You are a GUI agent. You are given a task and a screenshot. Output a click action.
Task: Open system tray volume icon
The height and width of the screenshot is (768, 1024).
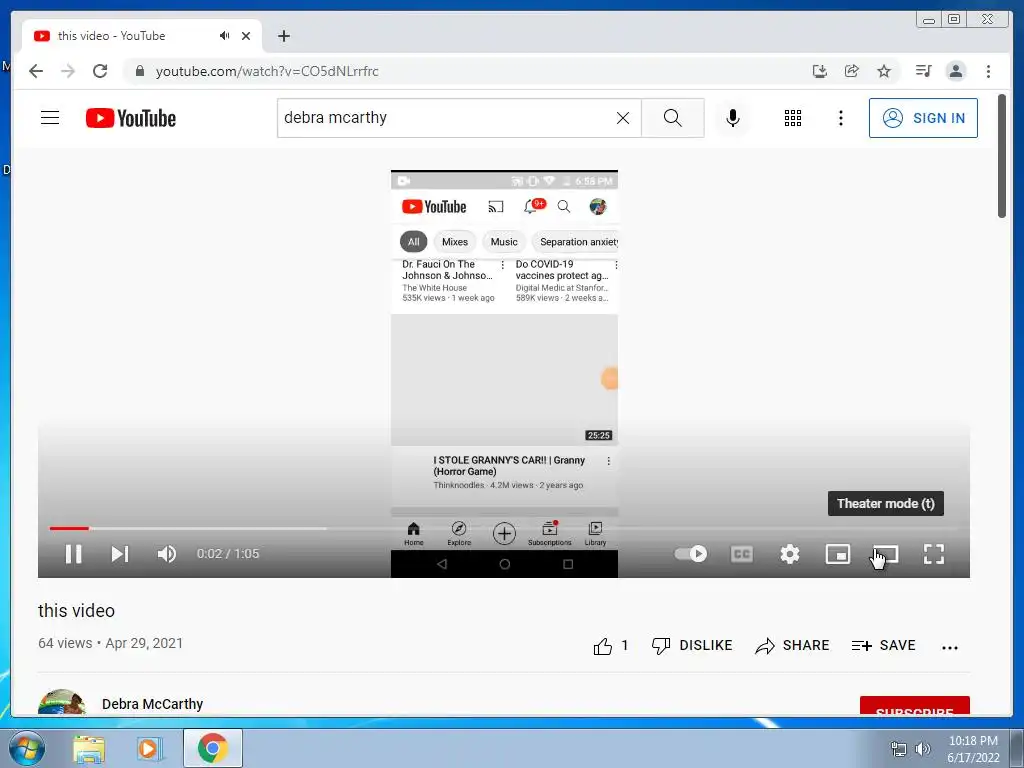922,750
